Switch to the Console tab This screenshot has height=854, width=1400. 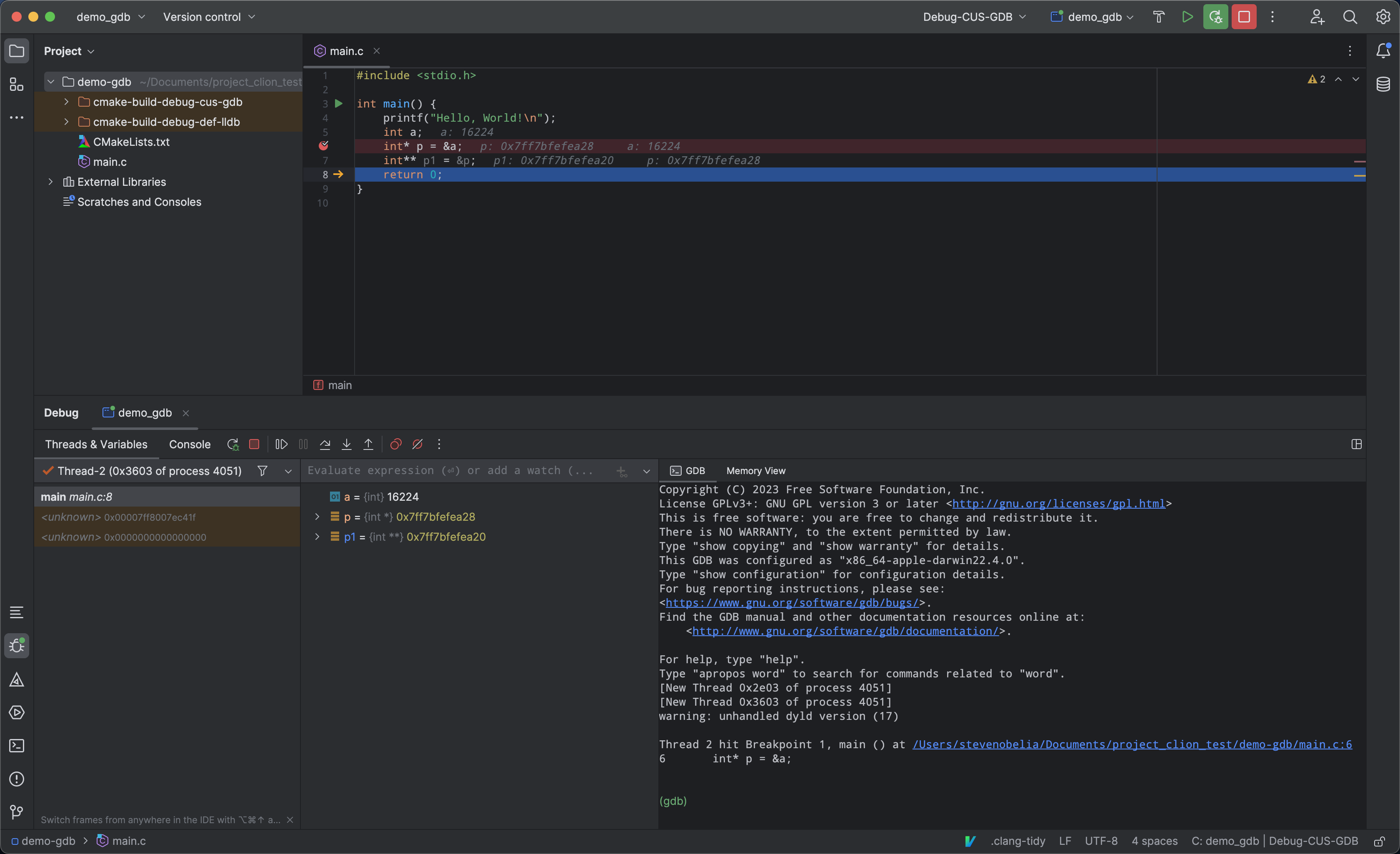point(190,444)
